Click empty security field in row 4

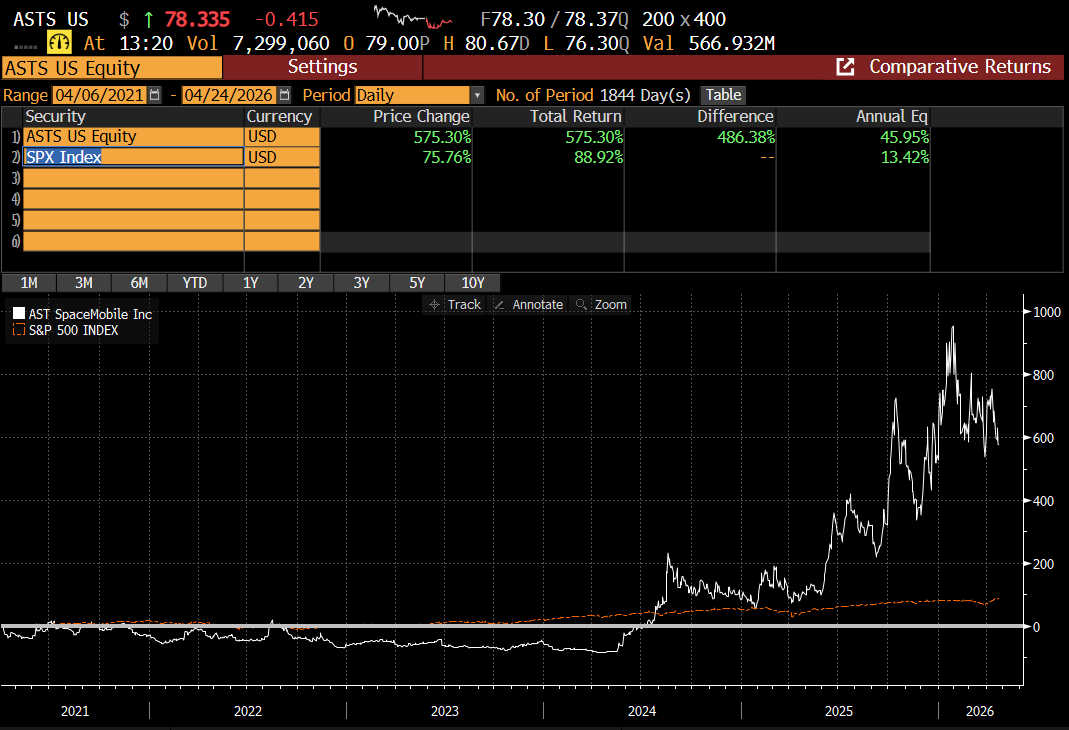point(134,200)
